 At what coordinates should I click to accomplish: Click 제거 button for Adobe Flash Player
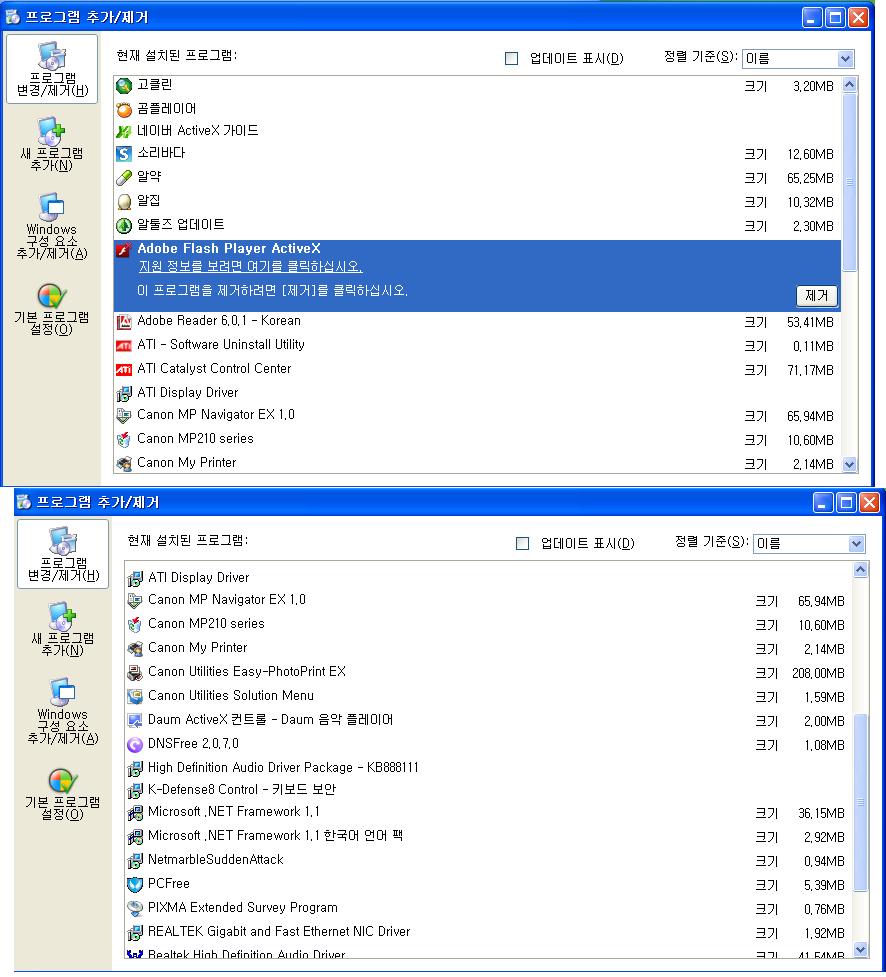[817, 295]
